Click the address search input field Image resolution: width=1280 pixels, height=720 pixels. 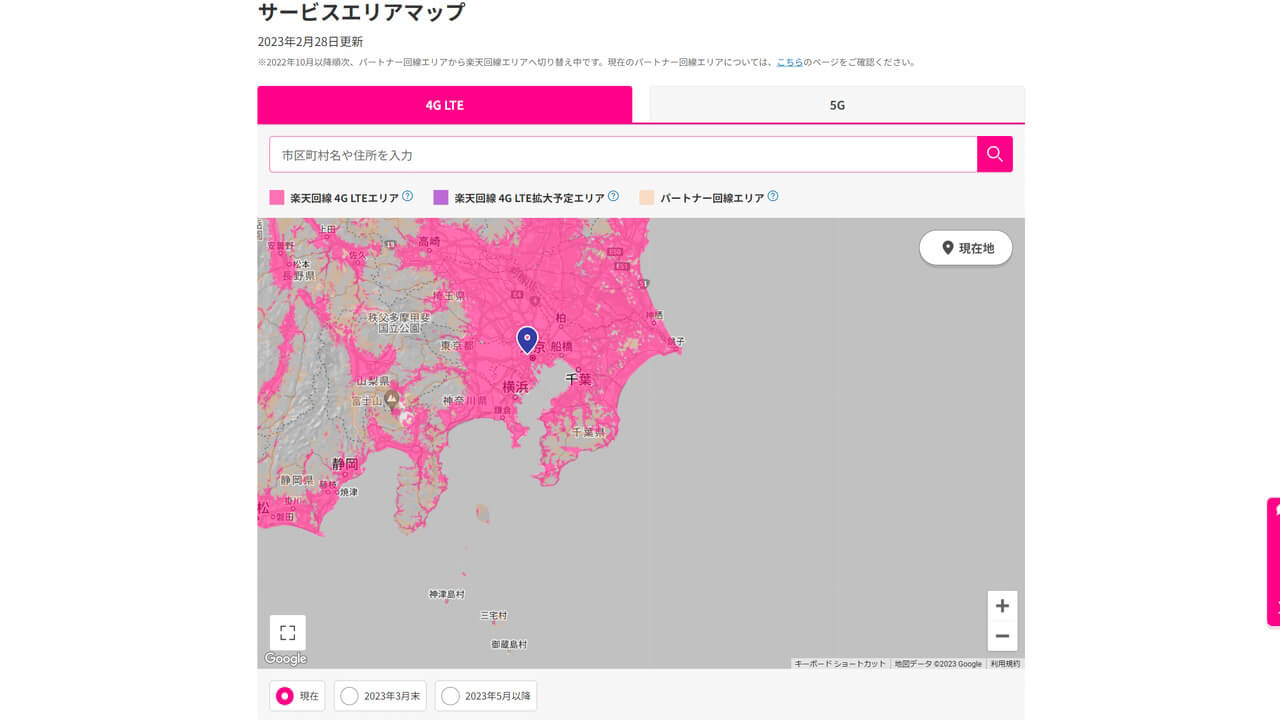pyautogui.click(x=620, y=154)
